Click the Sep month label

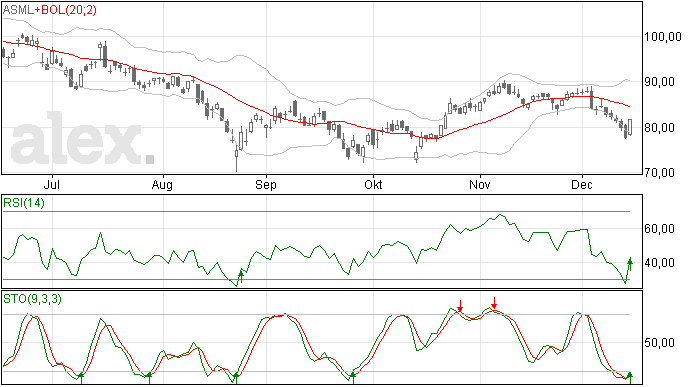point(266,185)
